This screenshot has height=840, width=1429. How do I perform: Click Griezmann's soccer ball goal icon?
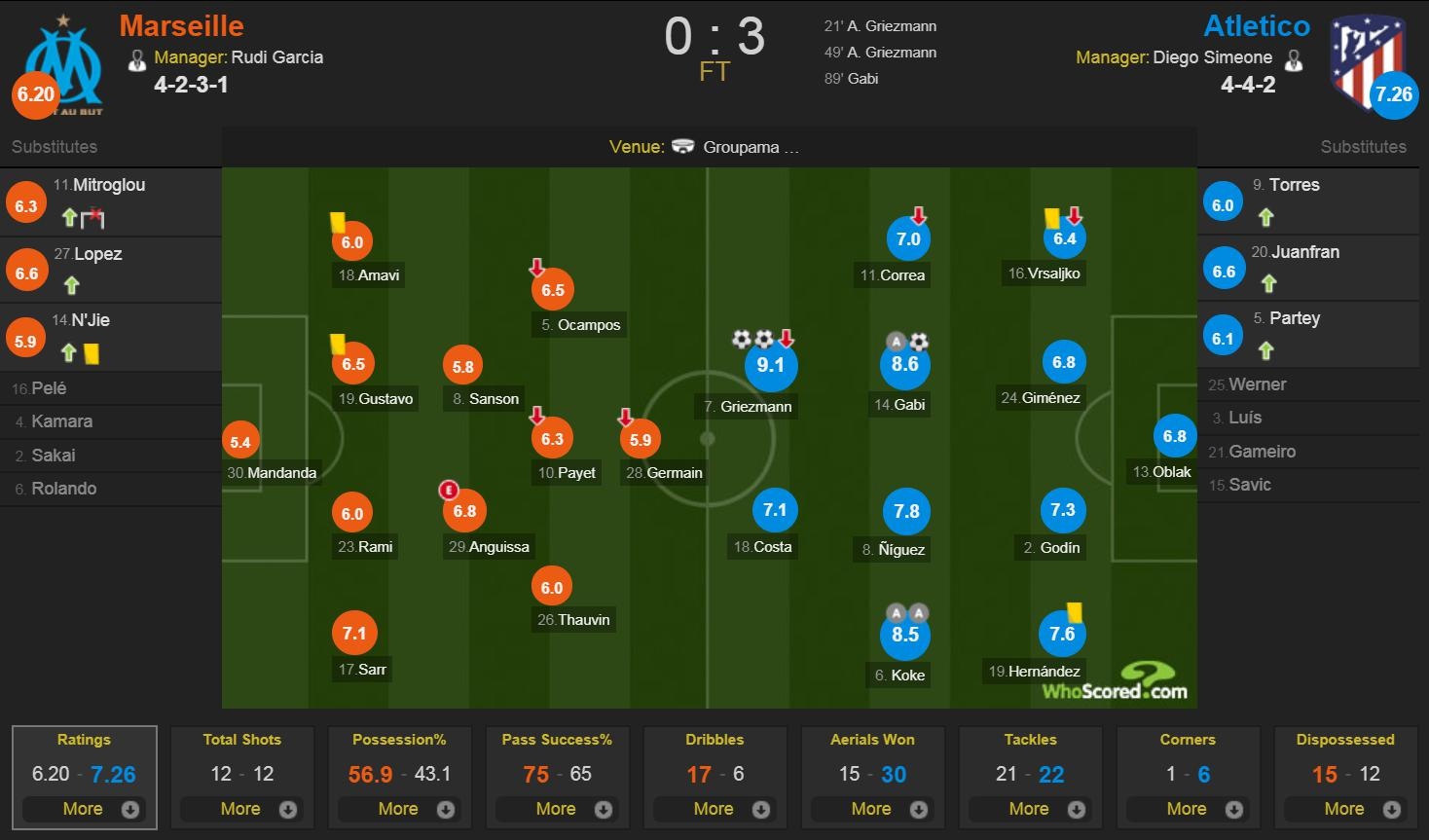[743, 341]
